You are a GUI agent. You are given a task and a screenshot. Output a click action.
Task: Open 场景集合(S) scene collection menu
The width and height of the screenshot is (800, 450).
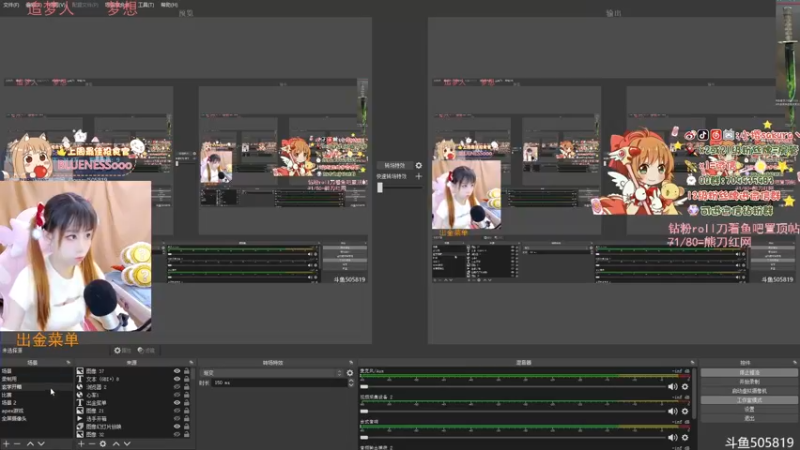click(x=117, y=5)
